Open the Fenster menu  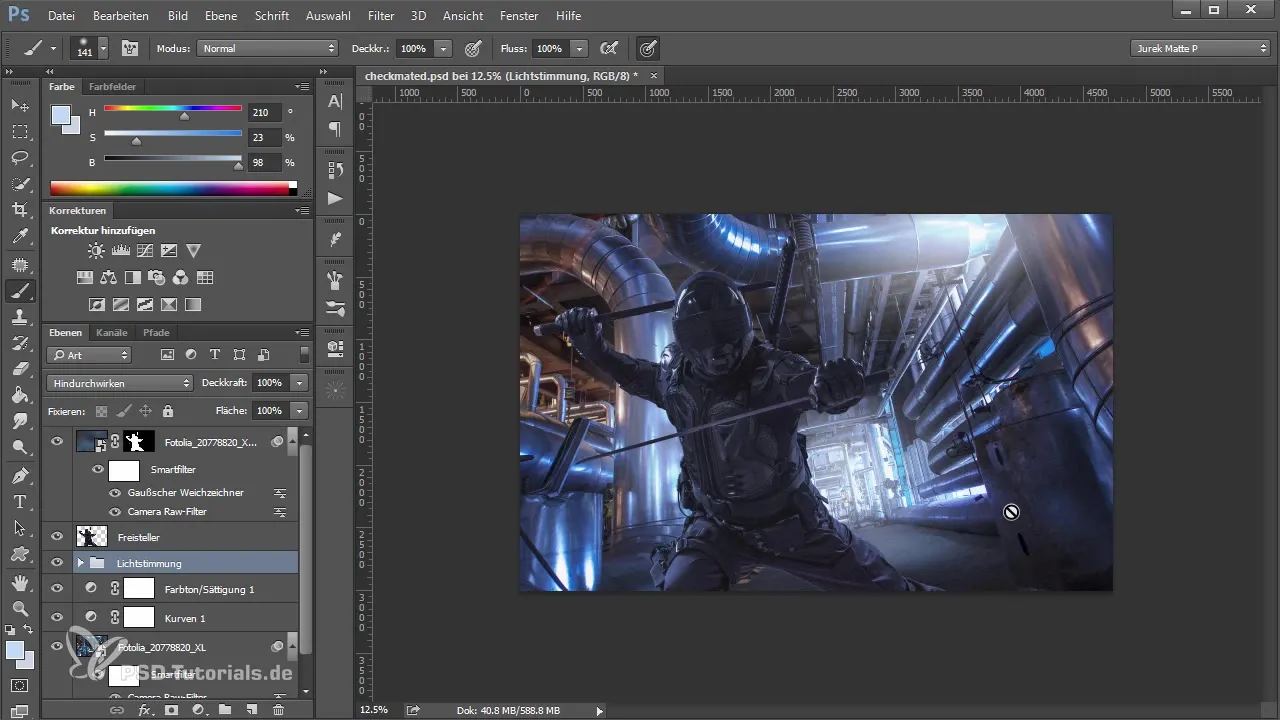coord(519,16)
